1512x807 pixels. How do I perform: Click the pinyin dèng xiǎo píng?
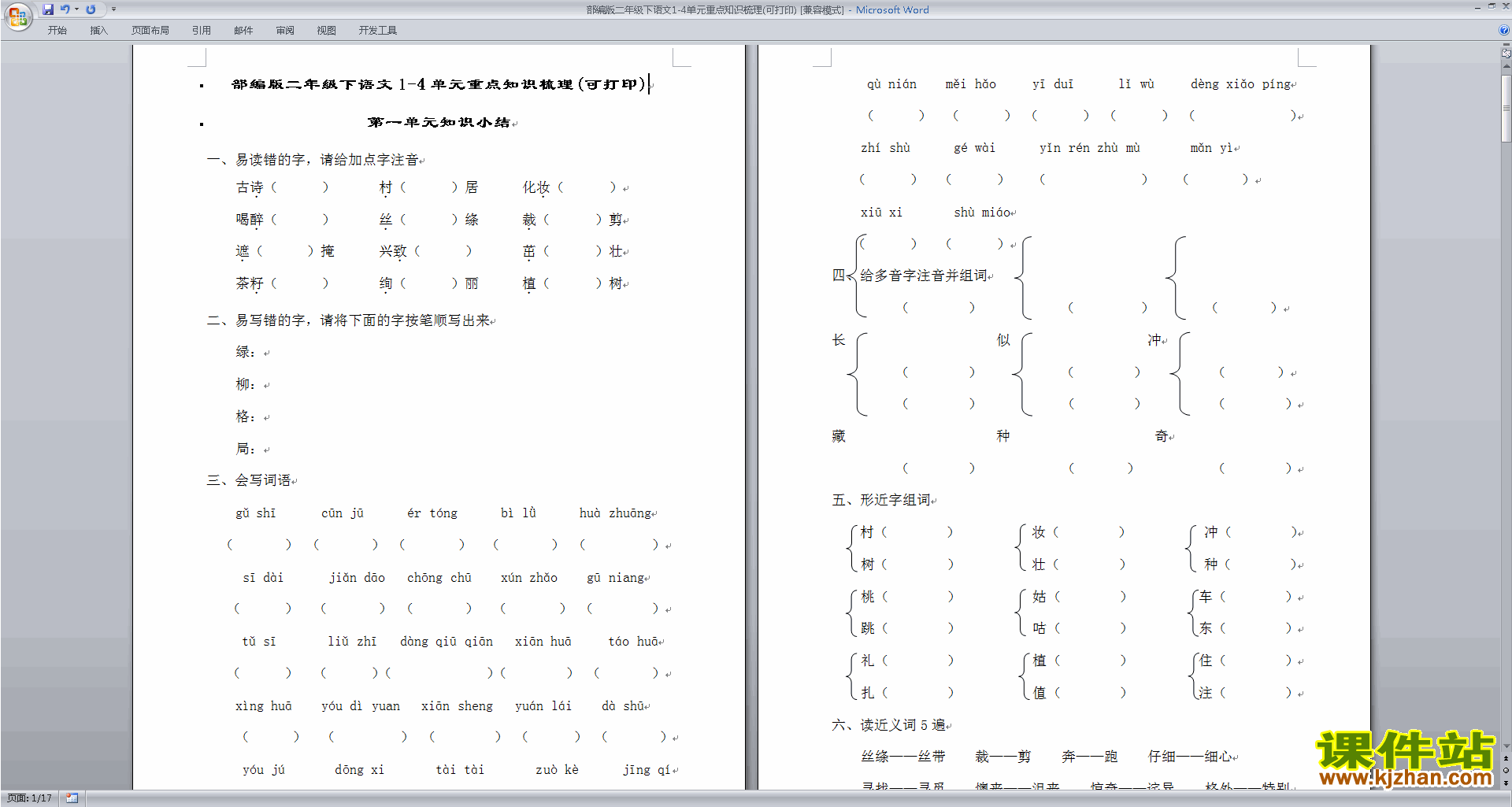tap(1241, 84)
